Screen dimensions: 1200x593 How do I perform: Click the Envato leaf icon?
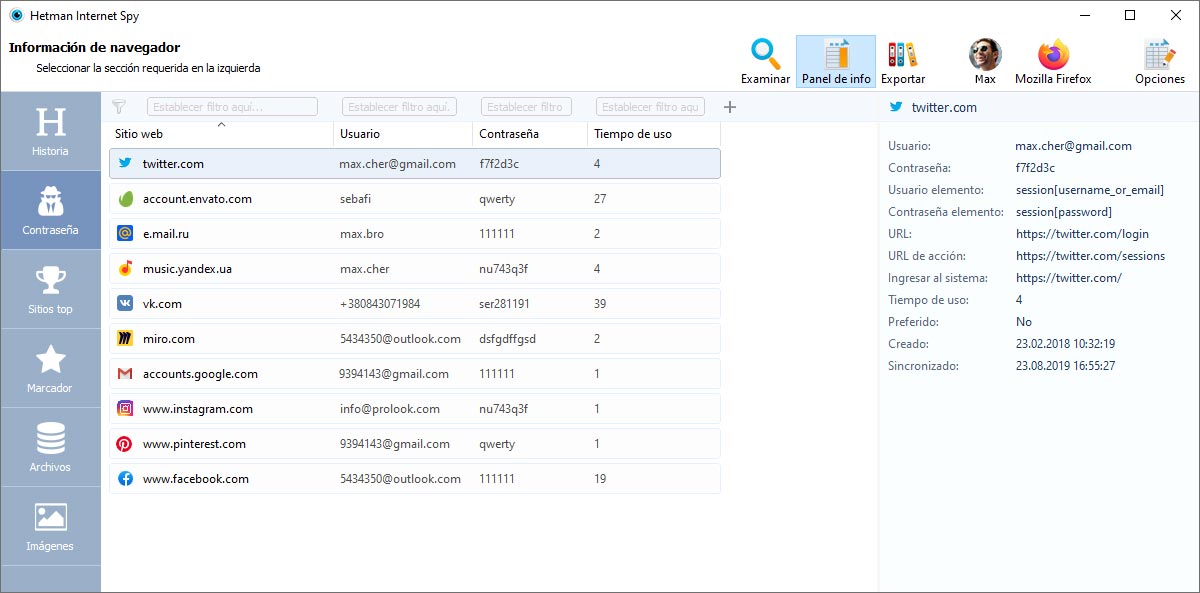125,199
